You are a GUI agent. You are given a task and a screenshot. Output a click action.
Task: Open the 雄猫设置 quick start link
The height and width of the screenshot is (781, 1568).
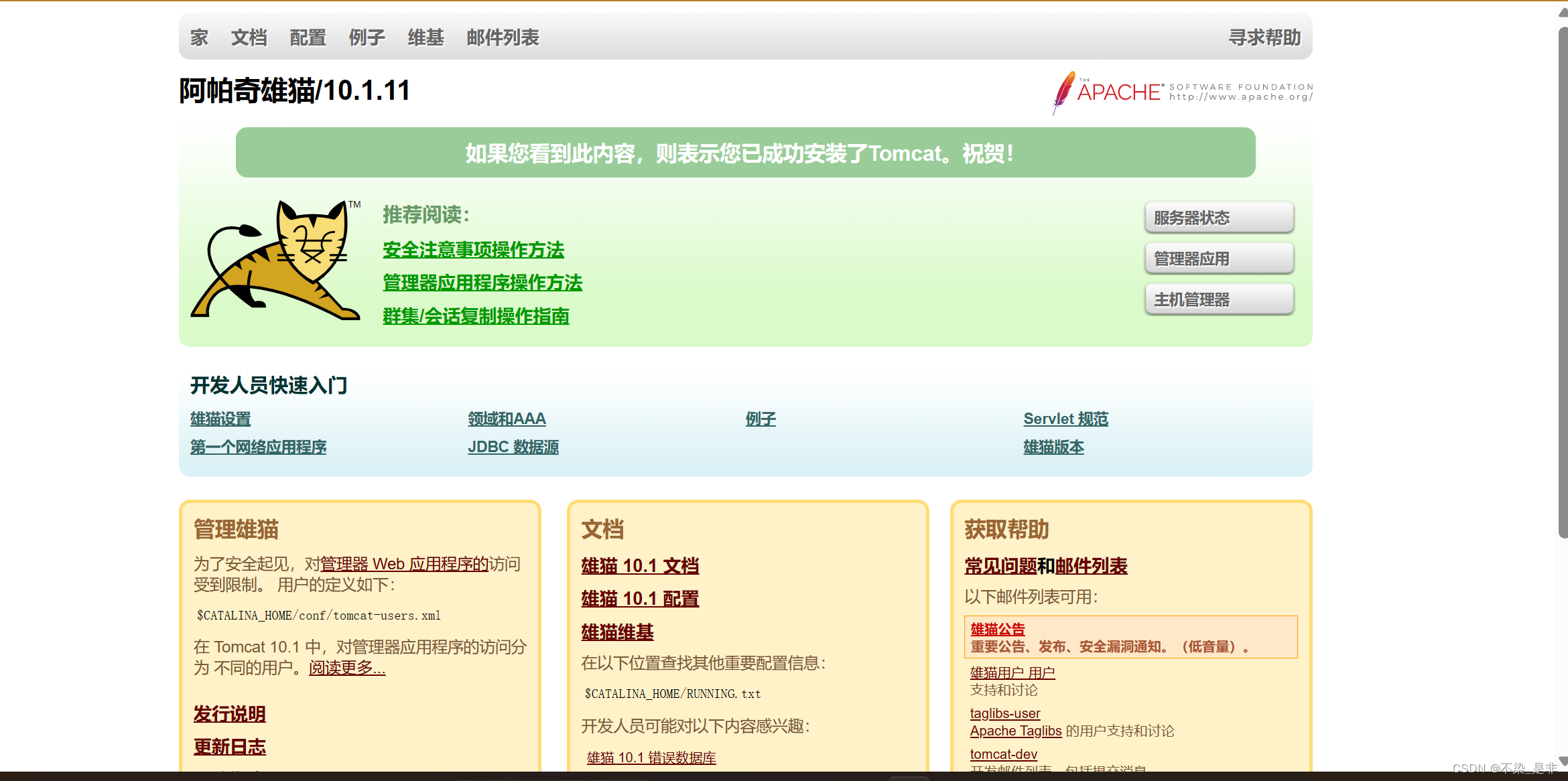coord(220,418)
